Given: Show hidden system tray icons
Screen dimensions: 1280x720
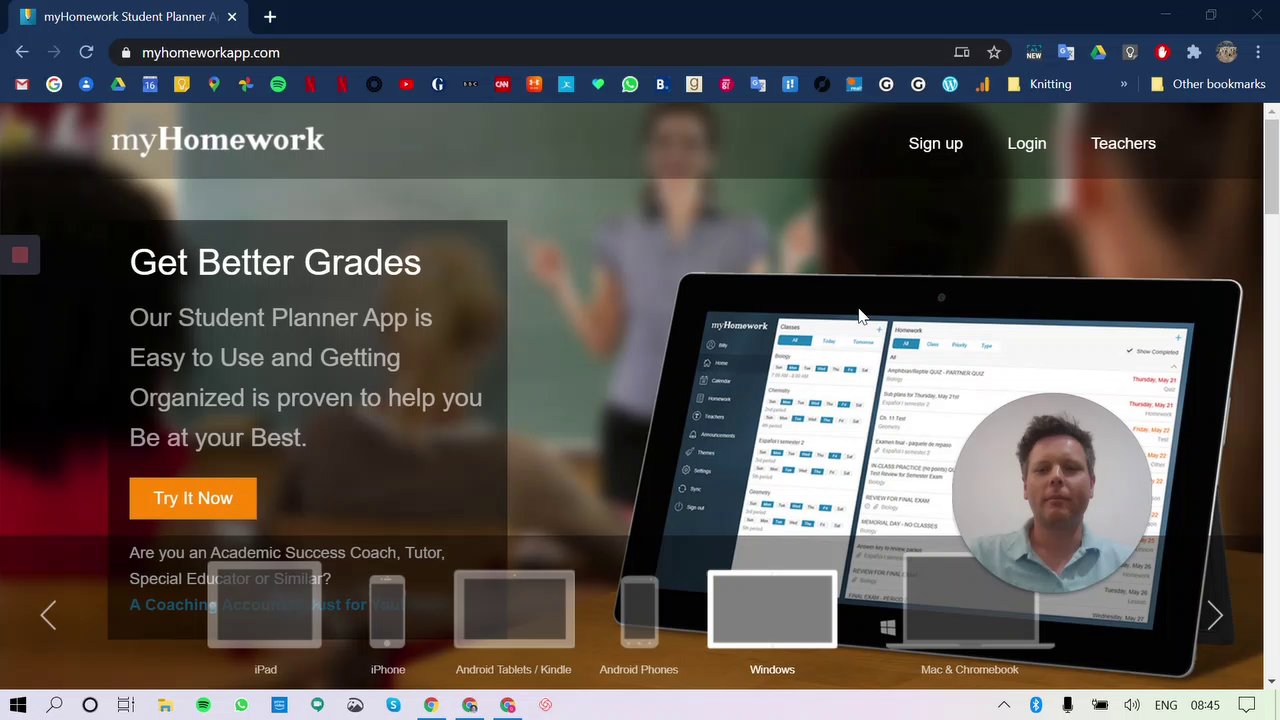Looking at the screenshot, I should point(1004,705).
